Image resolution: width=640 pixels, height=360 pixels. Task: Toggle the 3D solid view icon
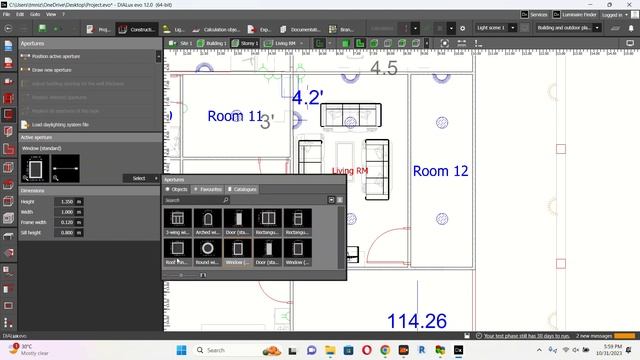pos(345,43)
